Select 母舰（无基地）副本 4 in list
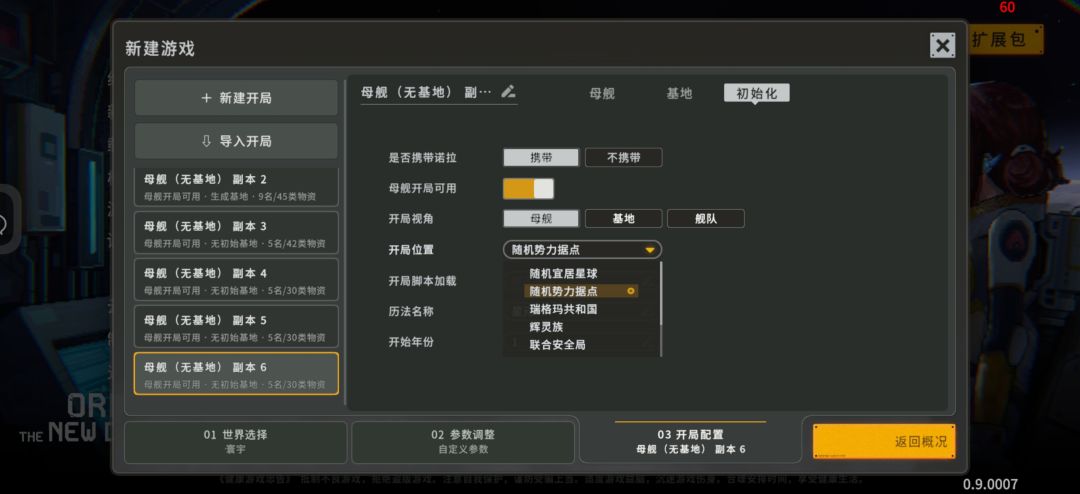 point(236,280)
